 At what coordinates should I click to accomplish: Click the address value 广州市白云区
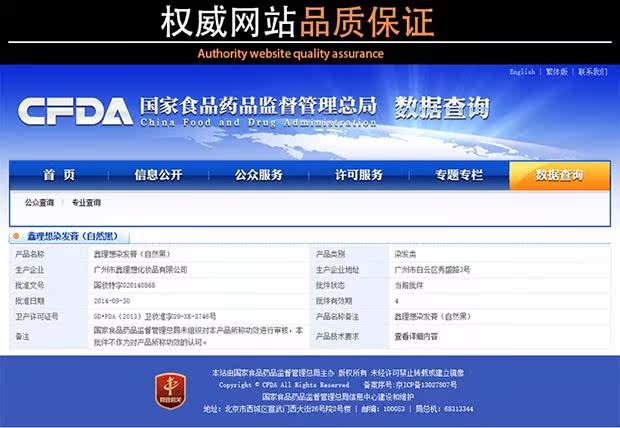[432, 270]
